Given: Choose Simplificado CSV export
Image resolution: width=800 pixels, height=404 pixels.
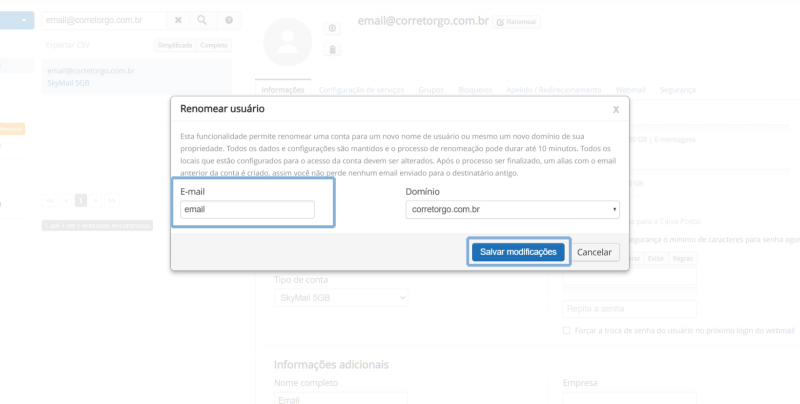Looking at the screenshot, I should [x=175, y=45].
